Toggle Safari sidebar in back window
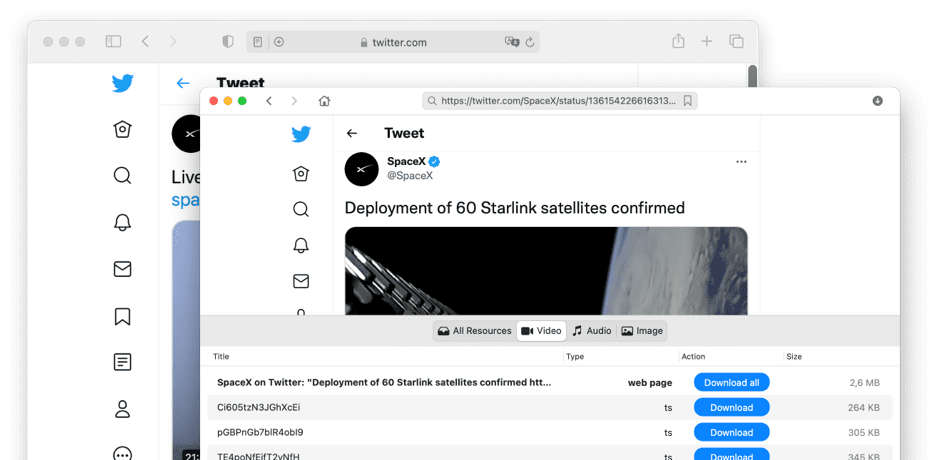Viewport: 940px width, 460px height. (x=113, y=41)
